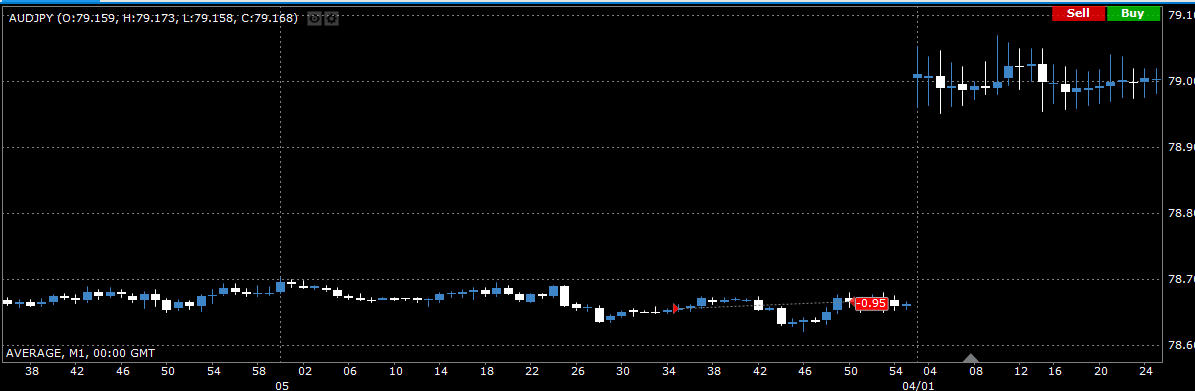Click the 'AVERAGE, M1, 00:00 GMT' label
This screenshot has height=391, width=1195.
click(x=81, y=354)
